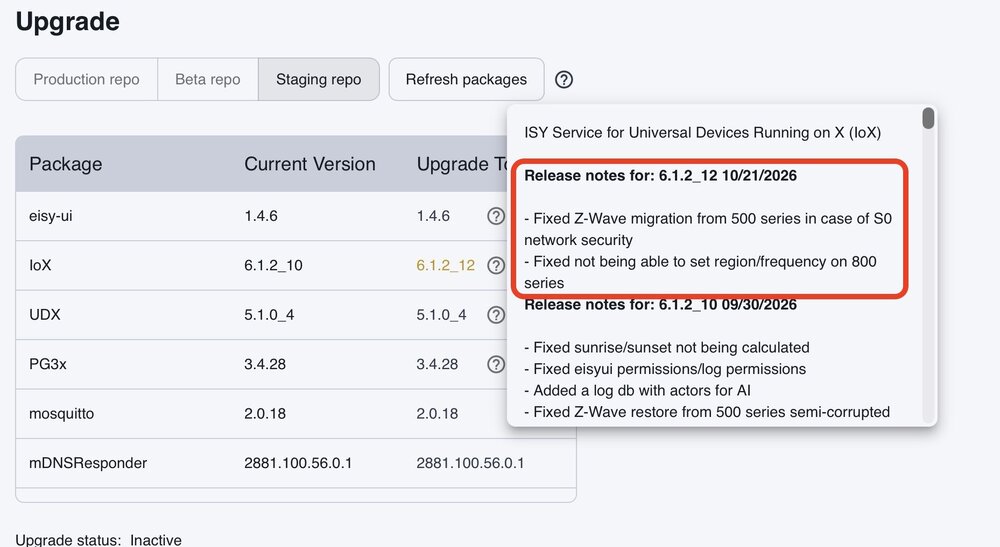The height and width of the screenshot is (547, 1000).
Task: Click 'Release notes for: 6.1.2_10' heading
Action: [x=660, y=305]
